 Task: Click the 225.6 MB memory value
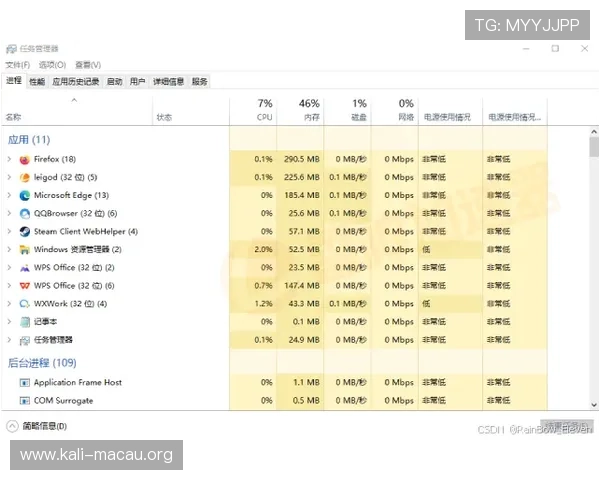pyautogui.click(x=302, y=177)
